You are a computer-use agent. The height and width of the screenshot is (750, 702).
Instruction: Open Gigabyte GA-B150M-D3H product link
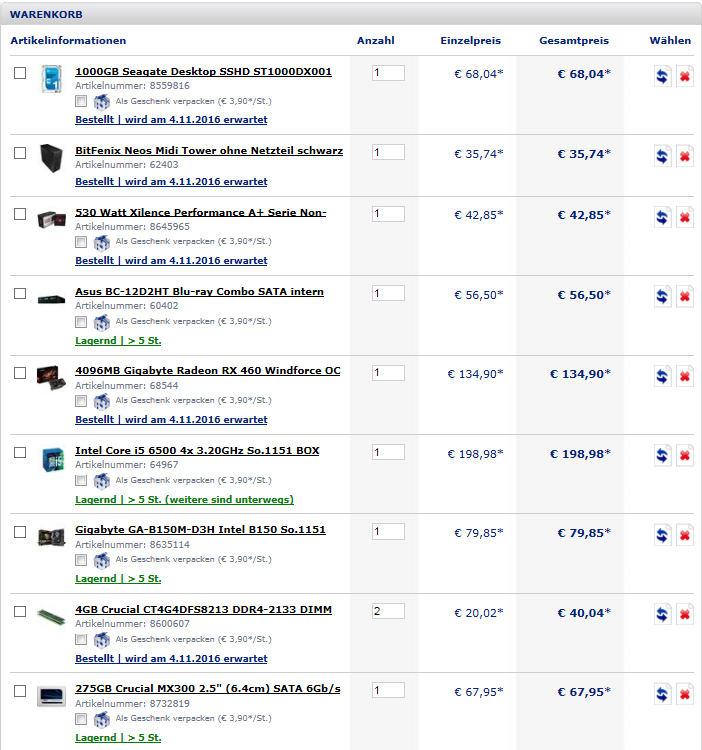click(200, 530)
